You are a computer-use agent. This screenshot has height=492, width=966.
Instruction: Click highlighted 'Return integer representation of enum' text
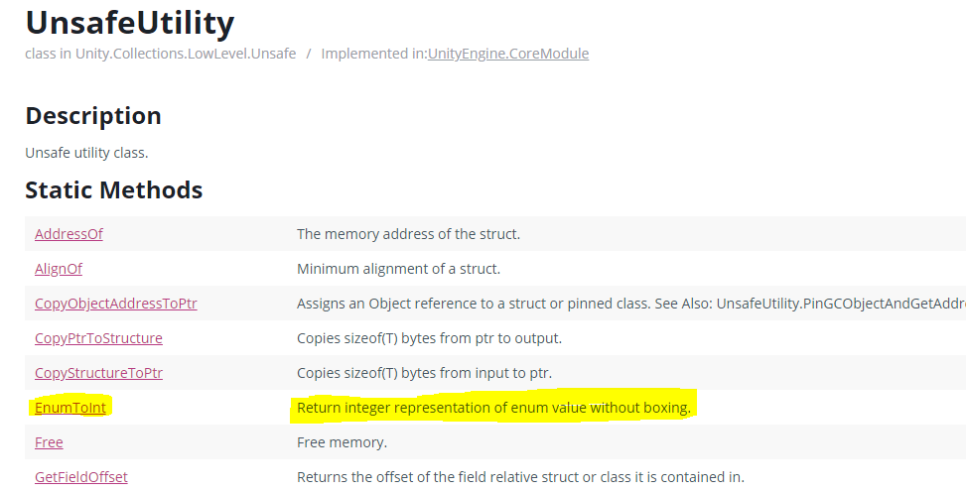coord(493,408)
